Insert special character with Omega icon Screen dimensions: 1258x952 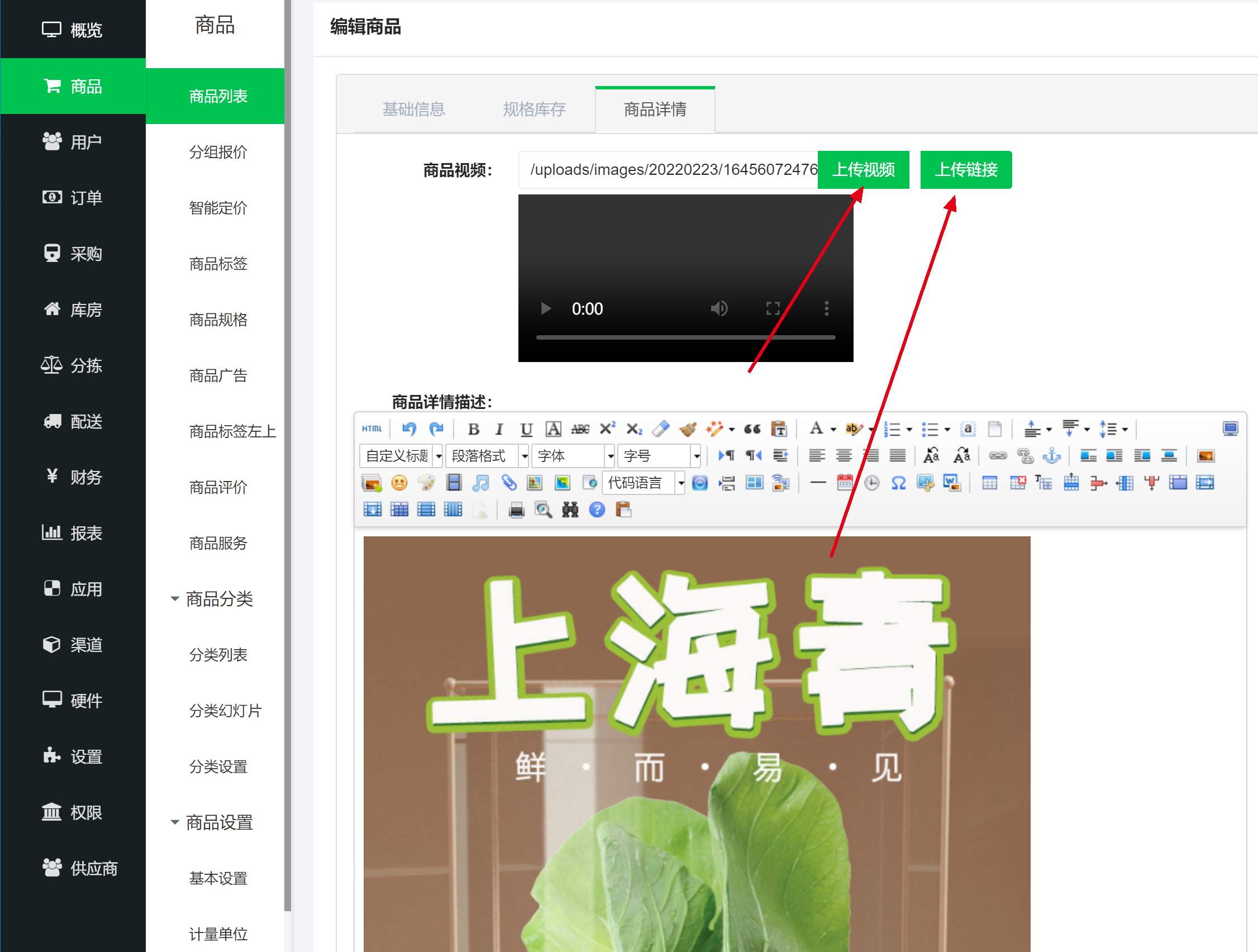[x=899, y=483]
